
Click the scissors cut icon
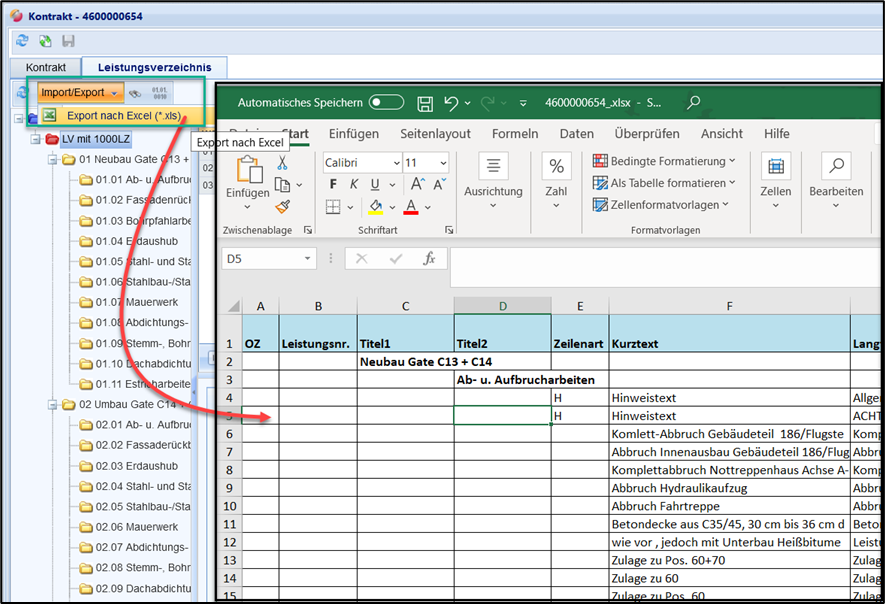pyautogui.click(x=282, y=163)
